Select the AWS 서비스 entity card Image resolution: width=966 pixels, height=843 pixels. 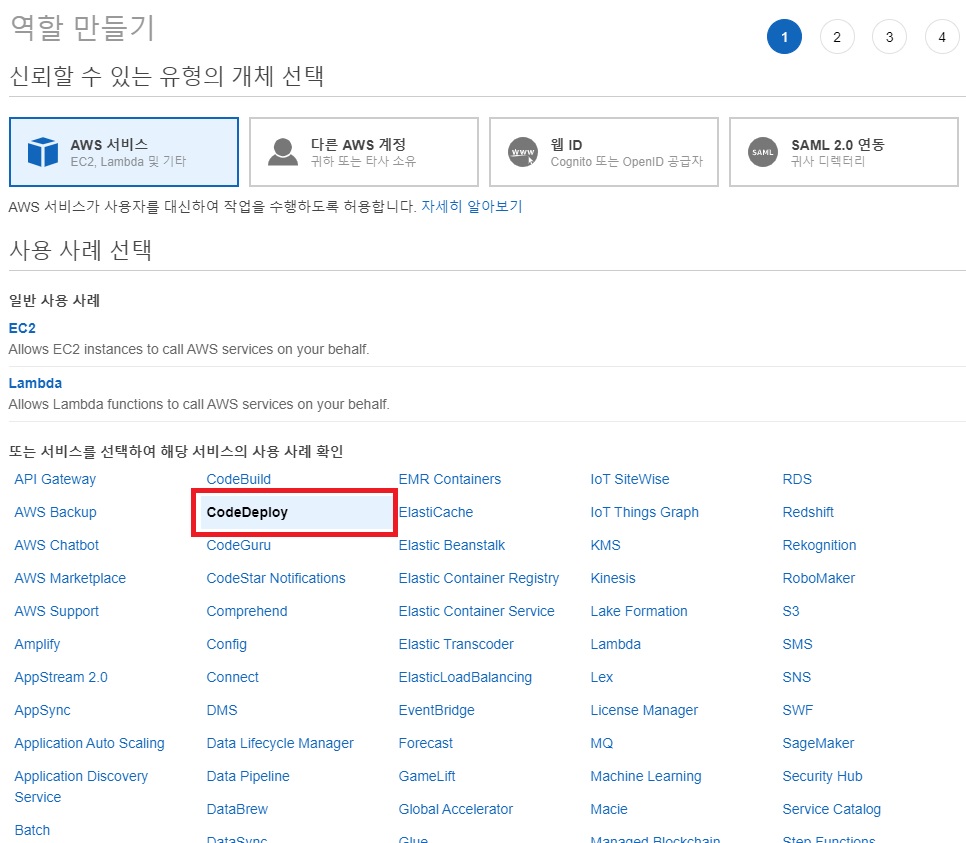coord(124,152)
